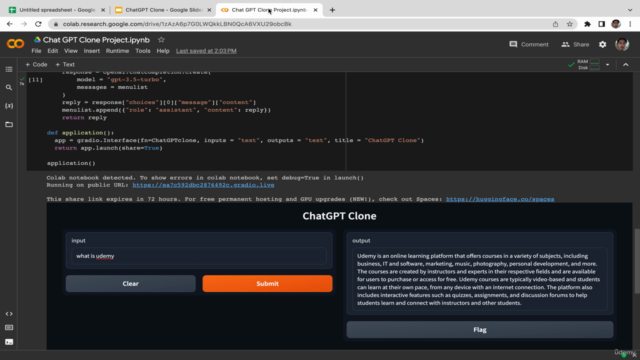640x360 pixels.
Task: Open the Edit menu
Action: click(53, 51)
